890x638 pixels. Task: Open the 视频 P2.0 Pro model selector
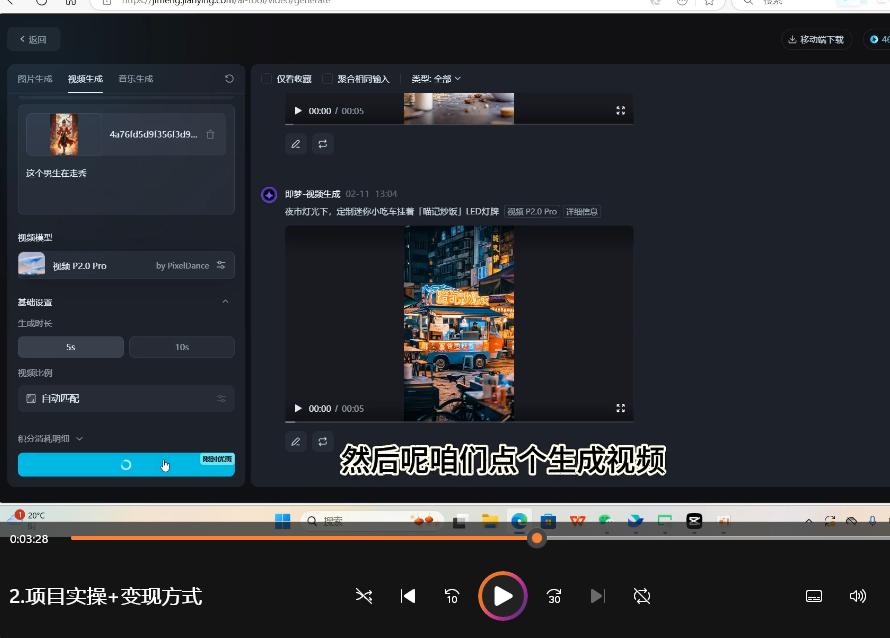(126, 265)
